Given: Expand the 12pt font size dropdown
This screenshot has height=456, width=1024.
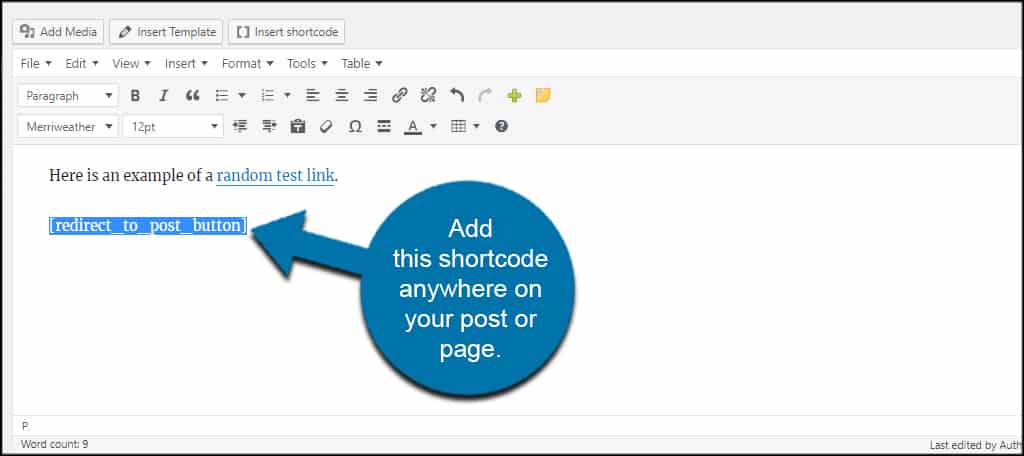Looking at the screenshot, I should point(173,127).
